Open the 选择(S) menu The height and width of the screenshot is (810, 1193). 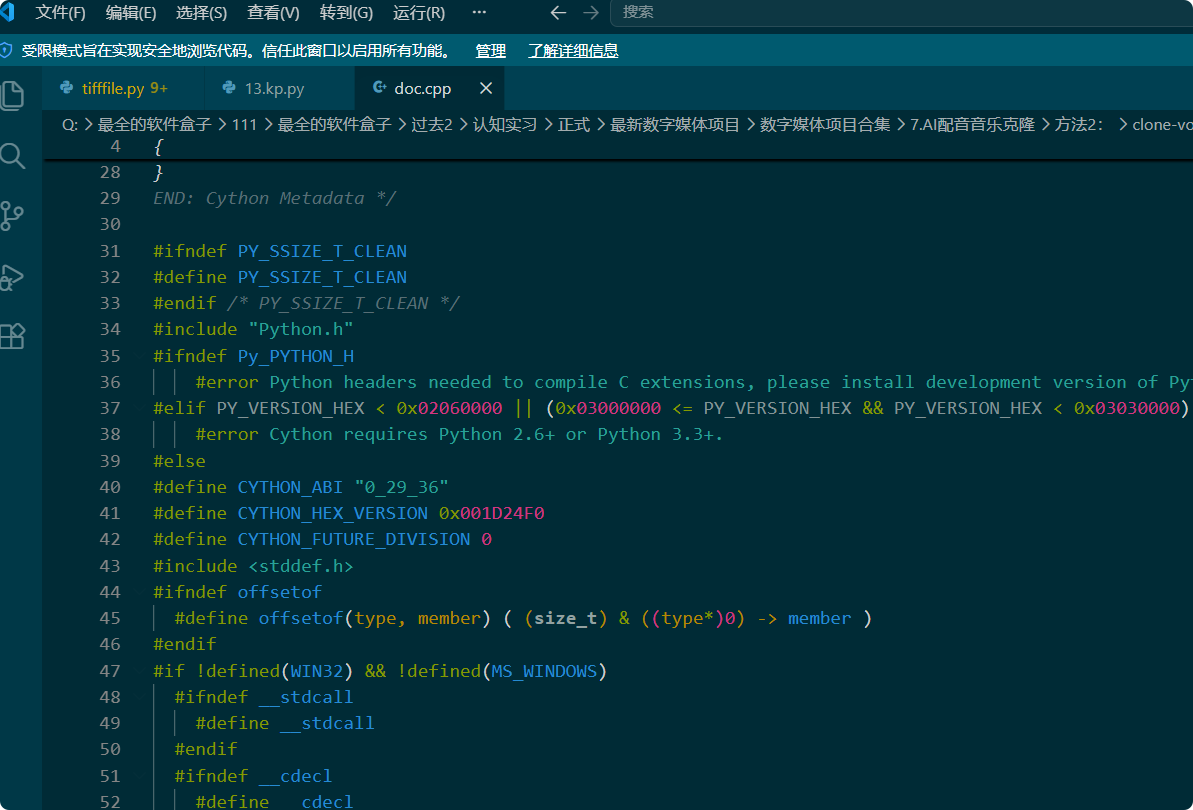click(201, 13)
